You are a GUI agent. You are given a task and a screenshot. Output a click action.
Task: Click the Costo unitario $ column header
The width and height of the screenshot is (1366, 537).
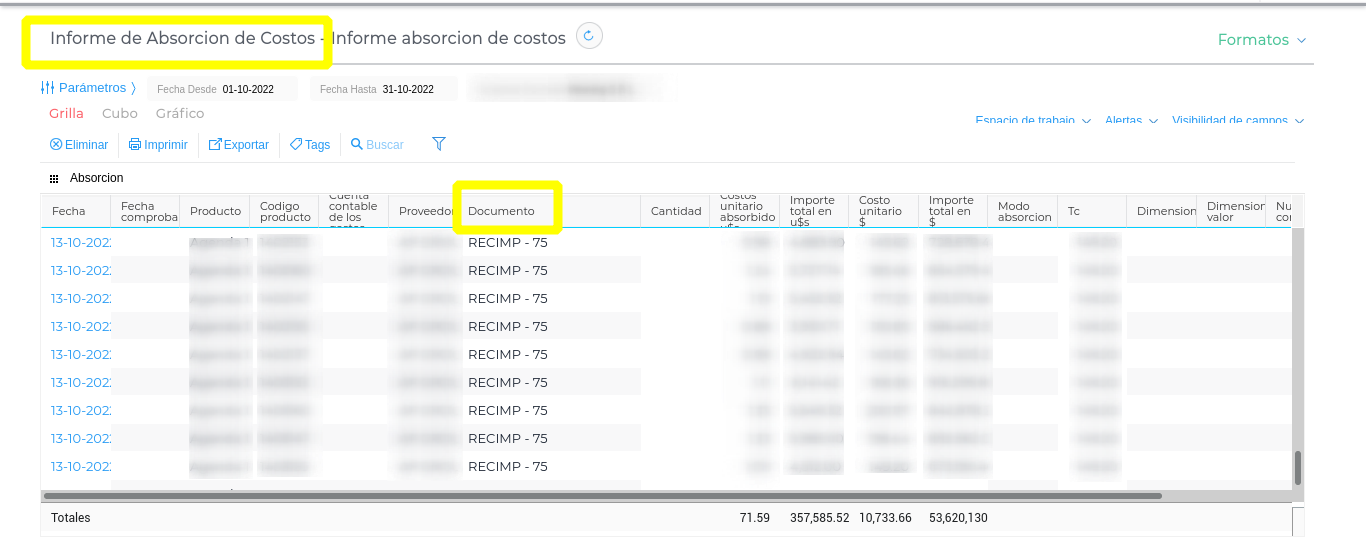point(883,211)
